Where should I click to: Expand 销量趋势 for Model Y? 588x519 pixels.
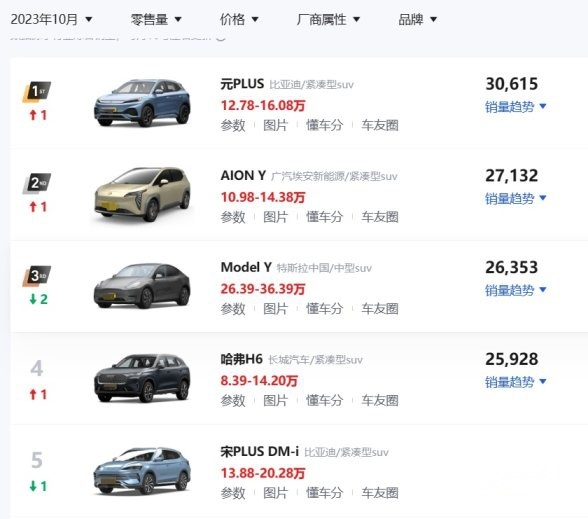coord(516,290)
